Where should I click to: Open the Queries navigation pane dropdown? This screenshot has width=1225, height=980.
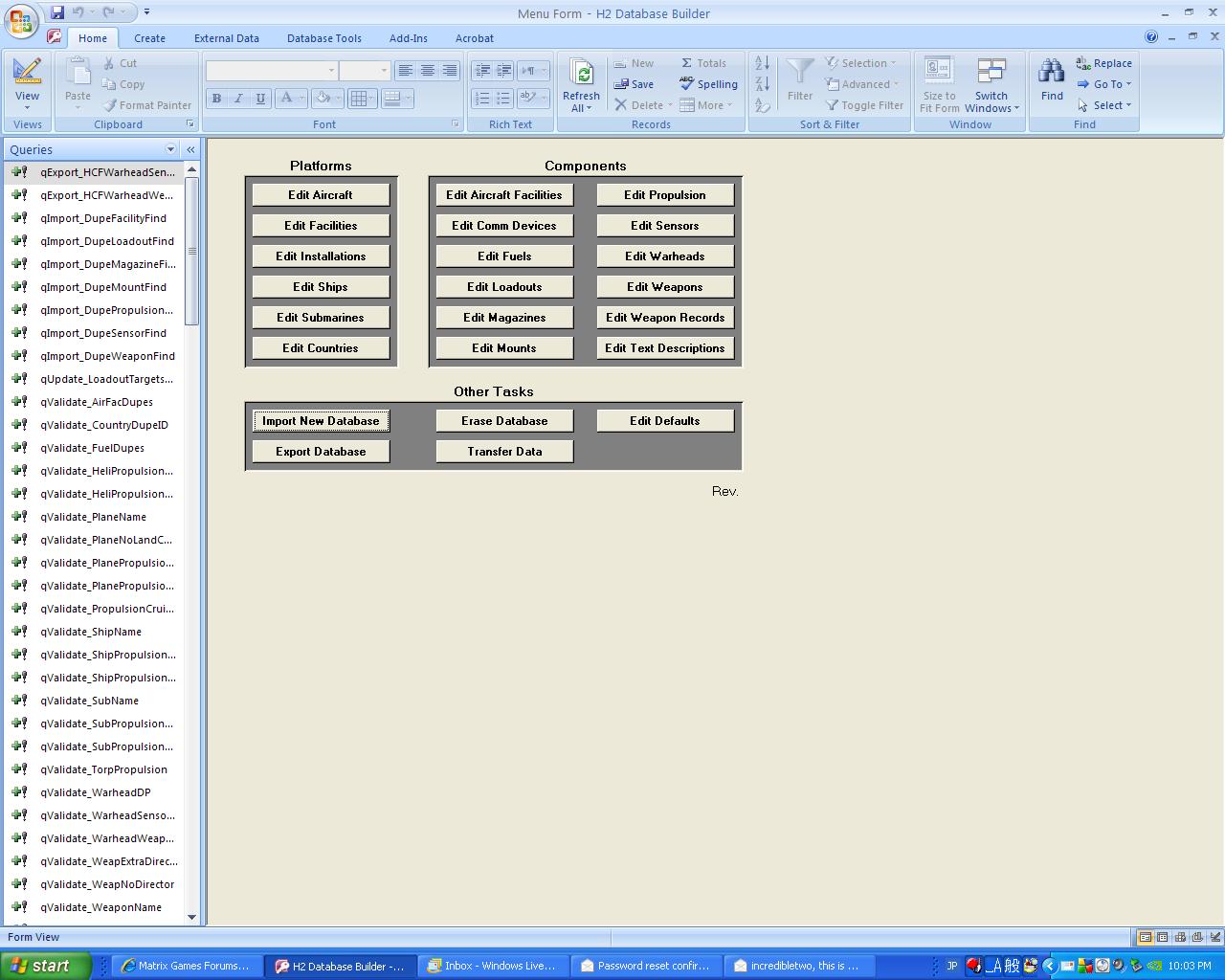(x=171, y=149)
